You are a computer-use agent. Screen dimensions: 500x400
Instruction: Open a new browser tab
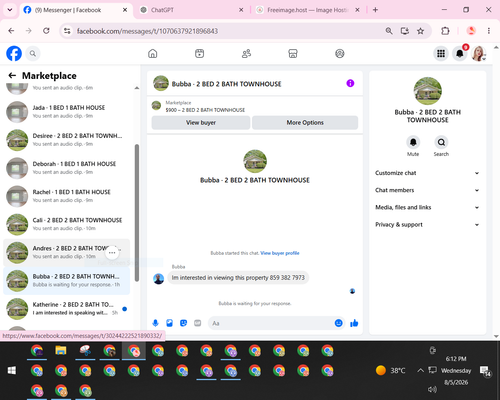[375, 10]
